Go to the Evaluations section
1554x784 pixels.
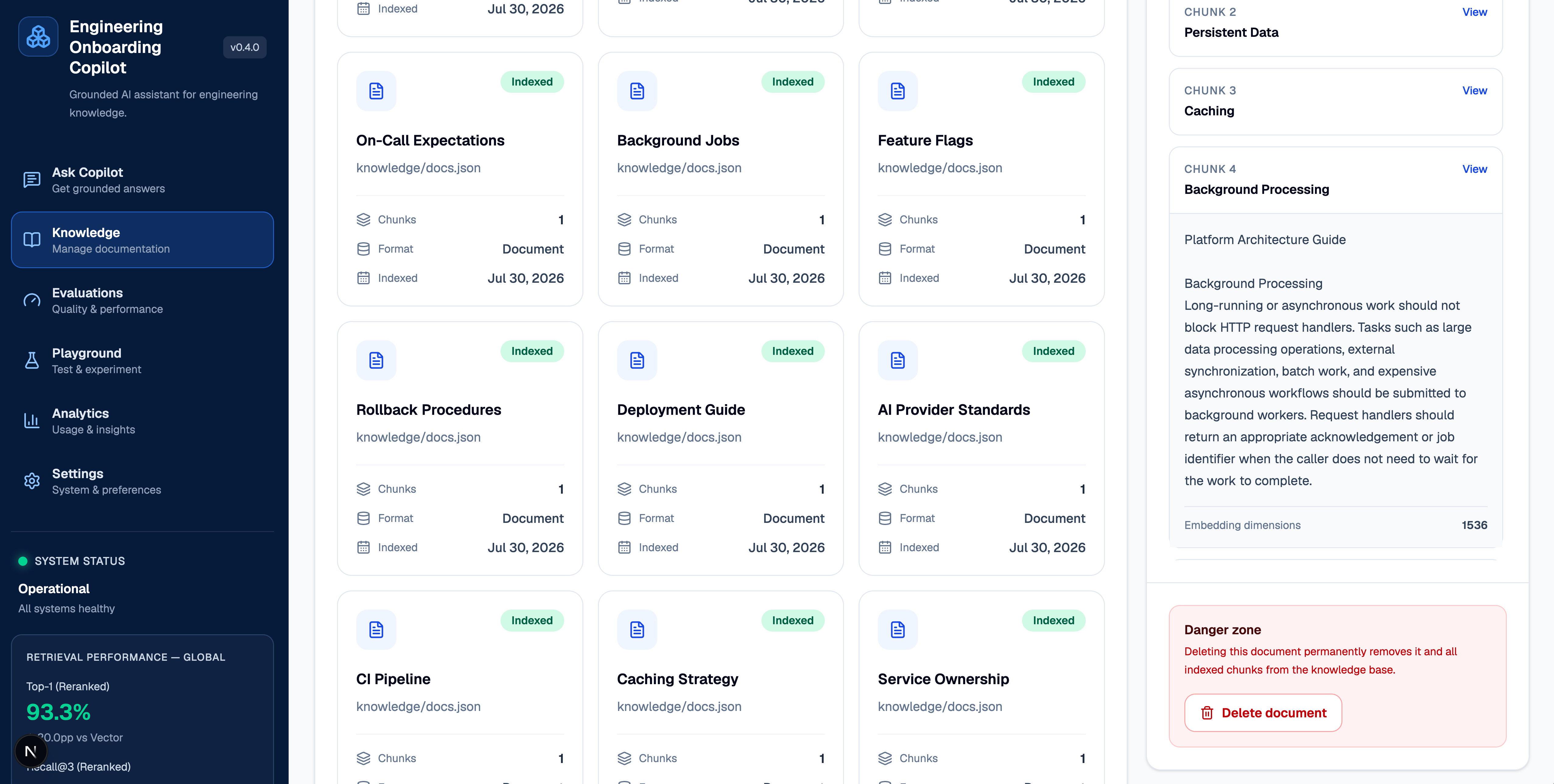coord(142,300)
